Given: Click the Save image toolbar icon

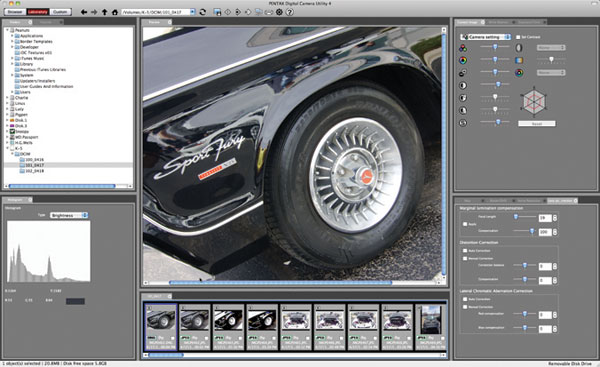Looking at the screenshot, I should tap(217, 12).
